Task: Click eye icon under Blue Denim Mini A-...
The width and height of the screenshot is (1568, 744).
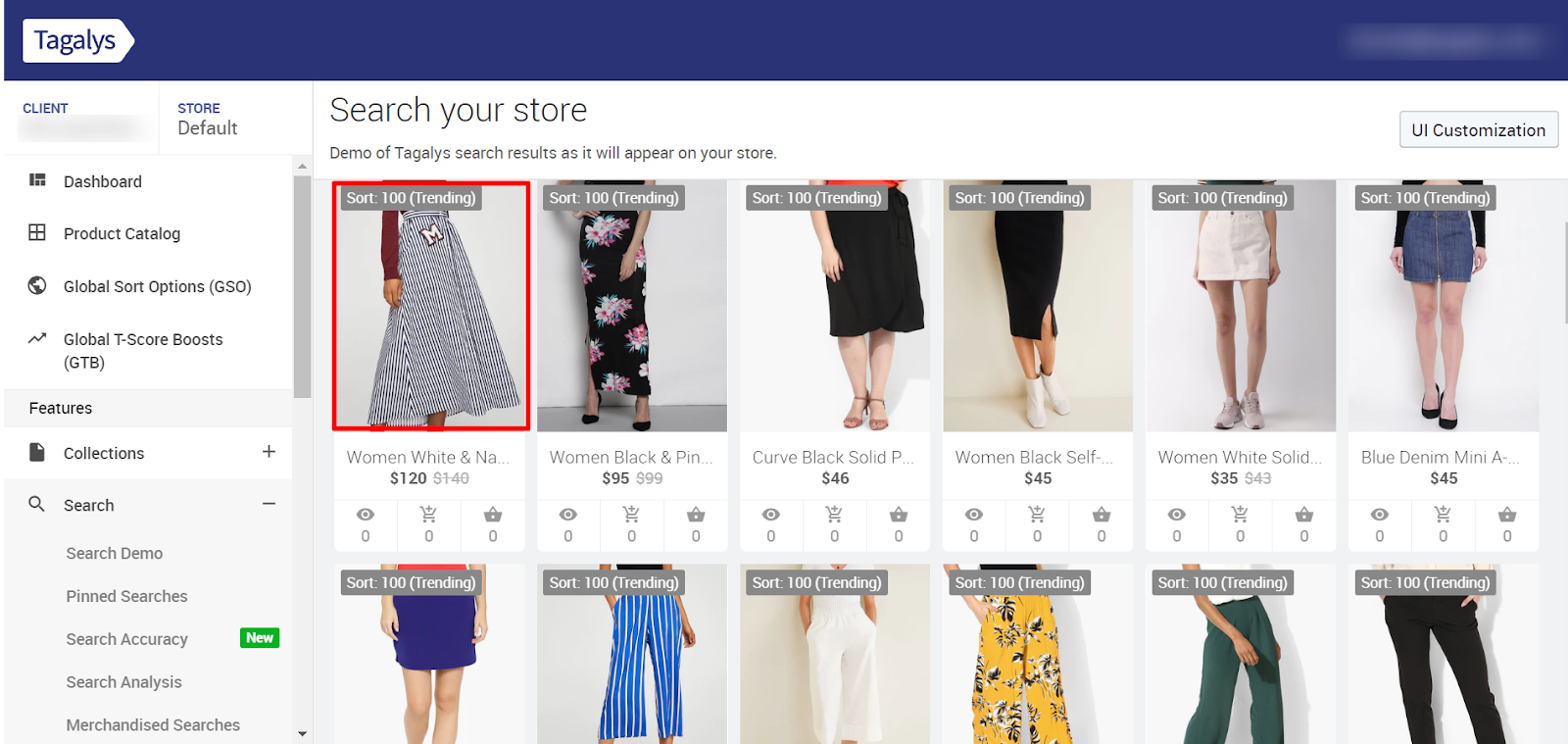Action: (1380, 515)
